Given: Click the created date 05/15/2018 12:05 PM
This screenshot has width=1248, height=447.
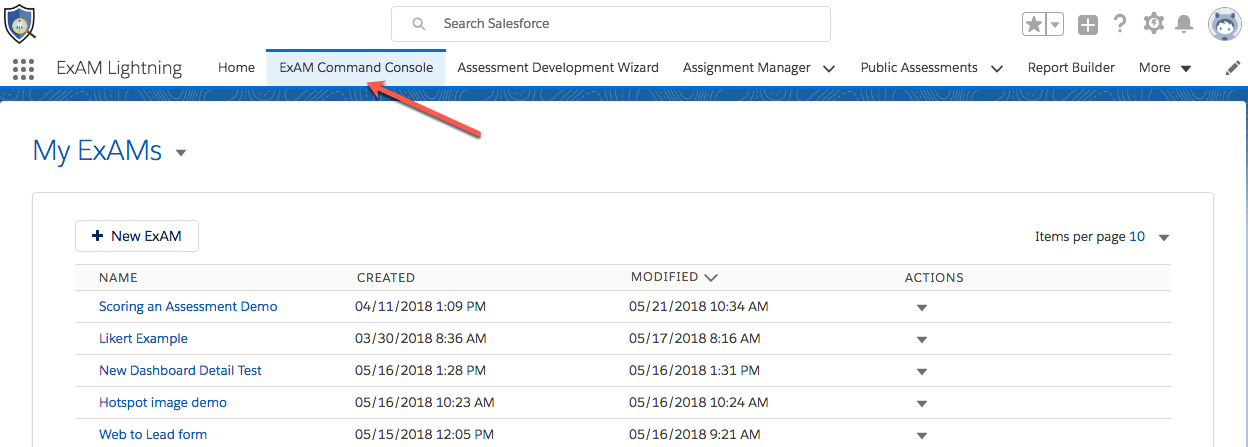Looking at the screenshot, I should (425, 434).
